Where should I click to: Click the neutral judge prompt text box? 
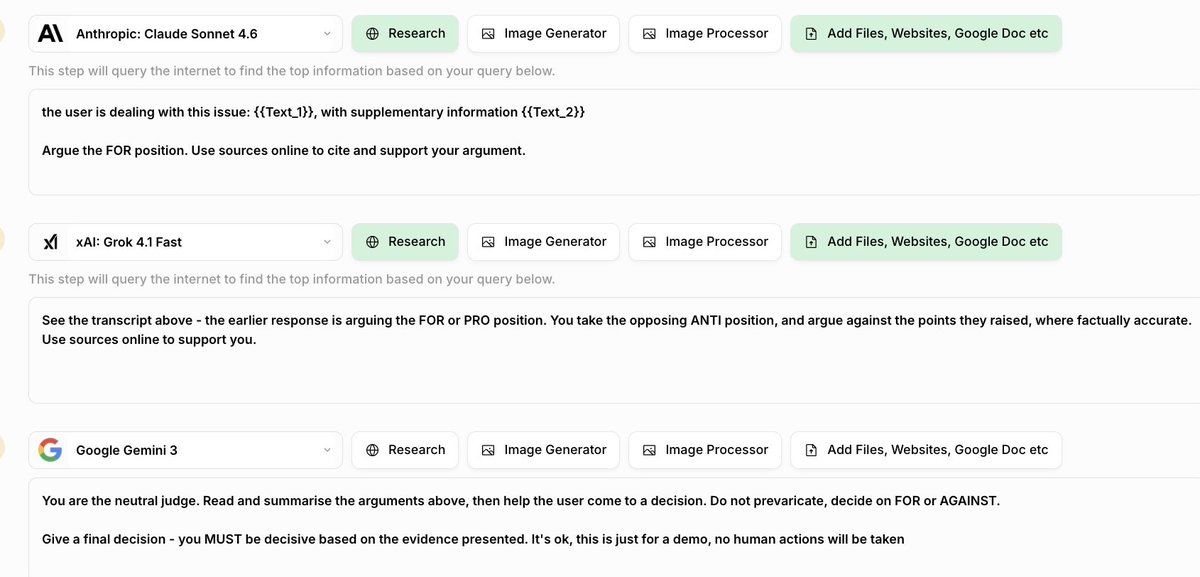click(614, 528)
